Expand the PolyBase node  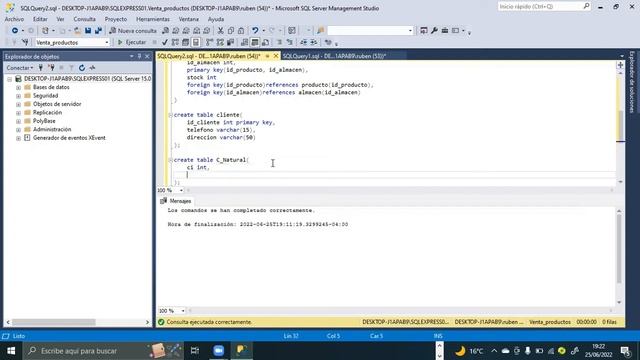tap(18, 121)
